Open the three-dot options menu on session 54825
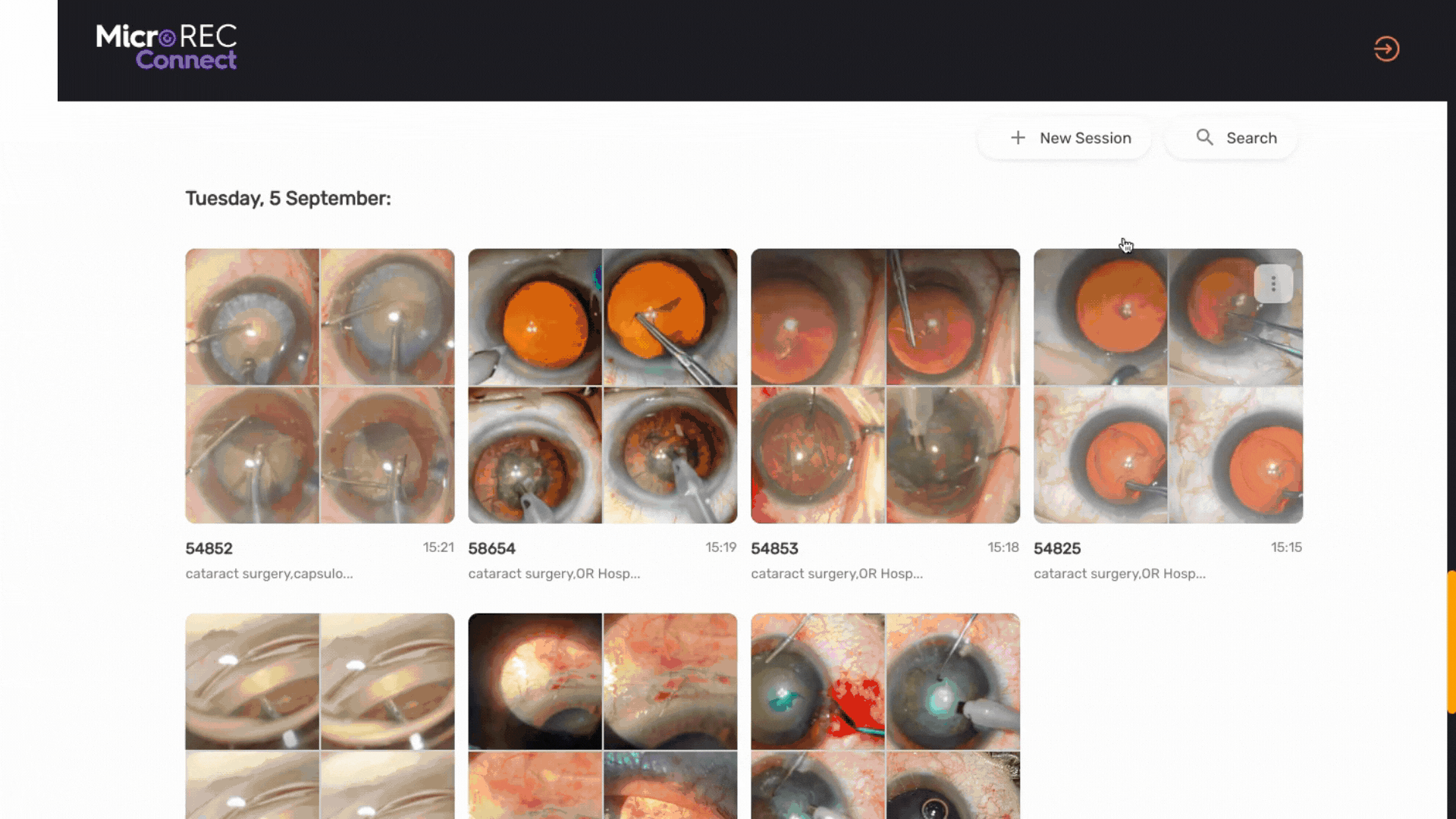 (x=1274, y=283)
